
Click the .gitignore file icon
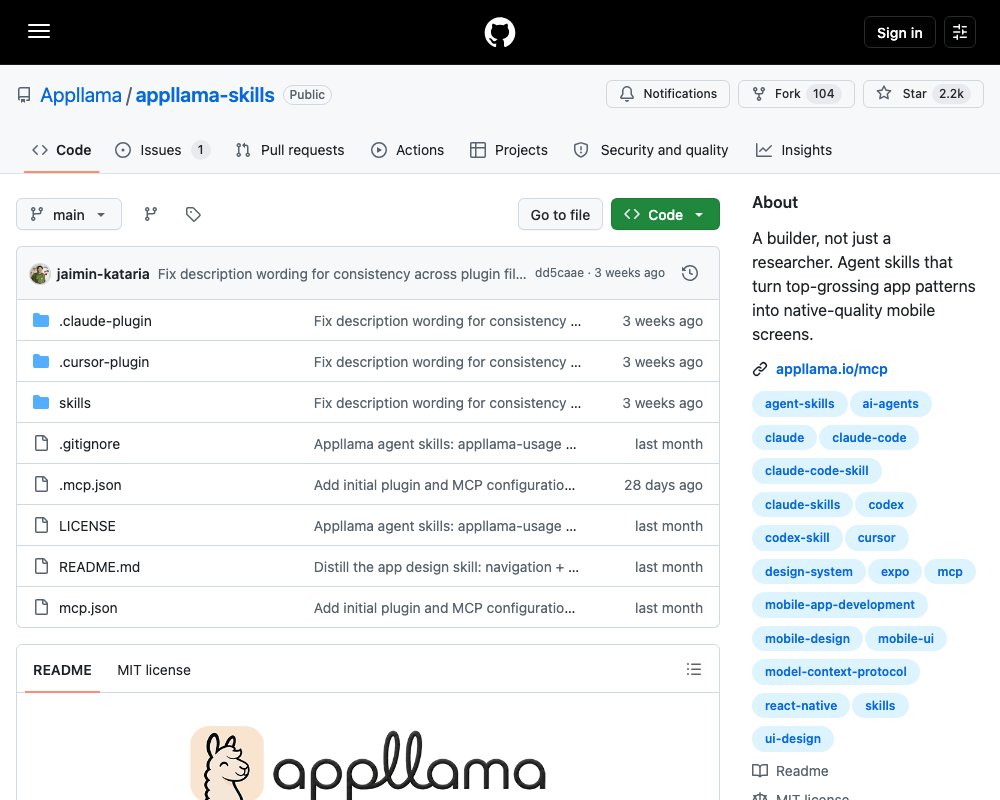click(41, 443)
